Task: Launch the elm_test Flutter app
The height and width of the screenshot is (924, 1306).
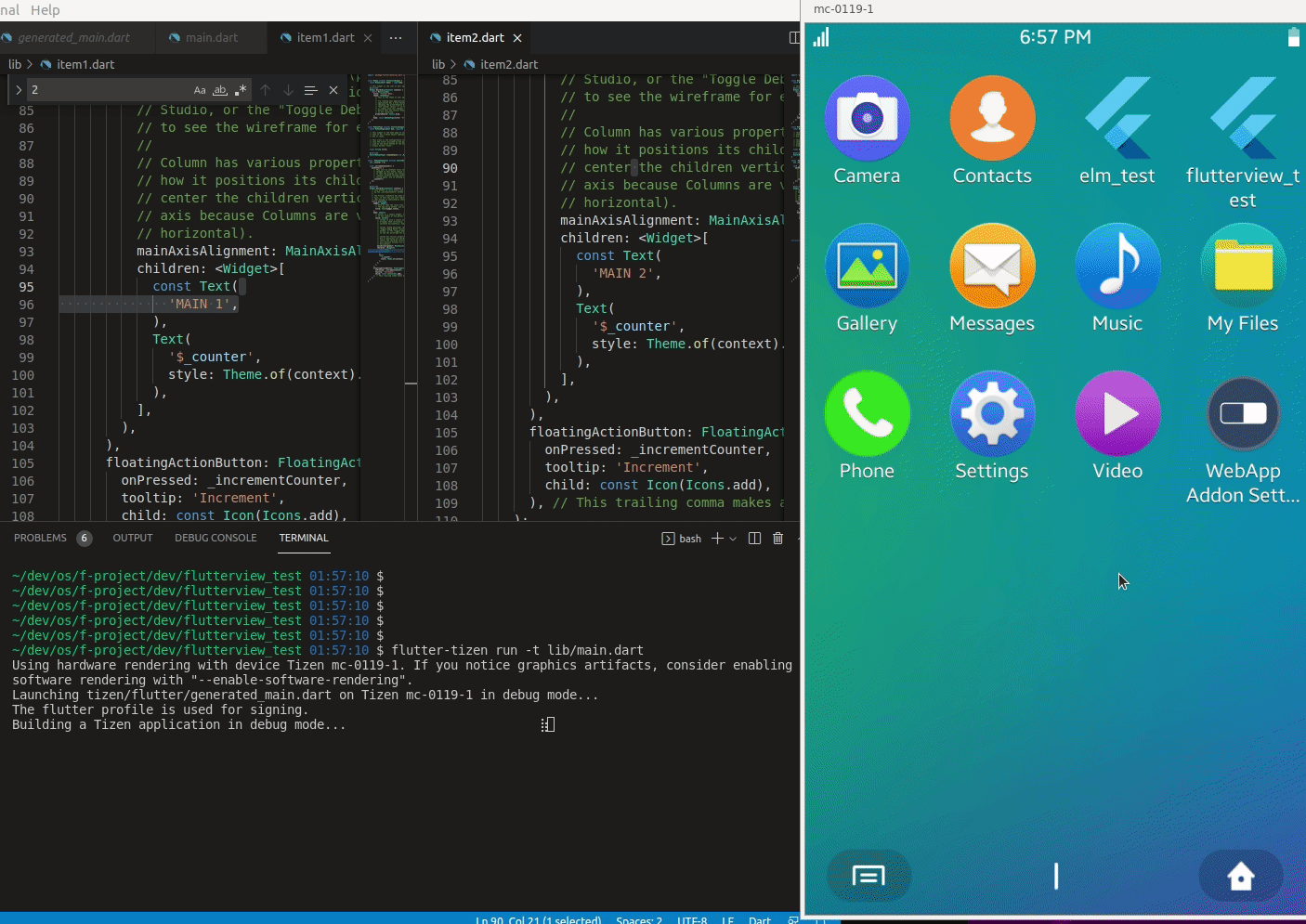Action: tap(1117, 119)
